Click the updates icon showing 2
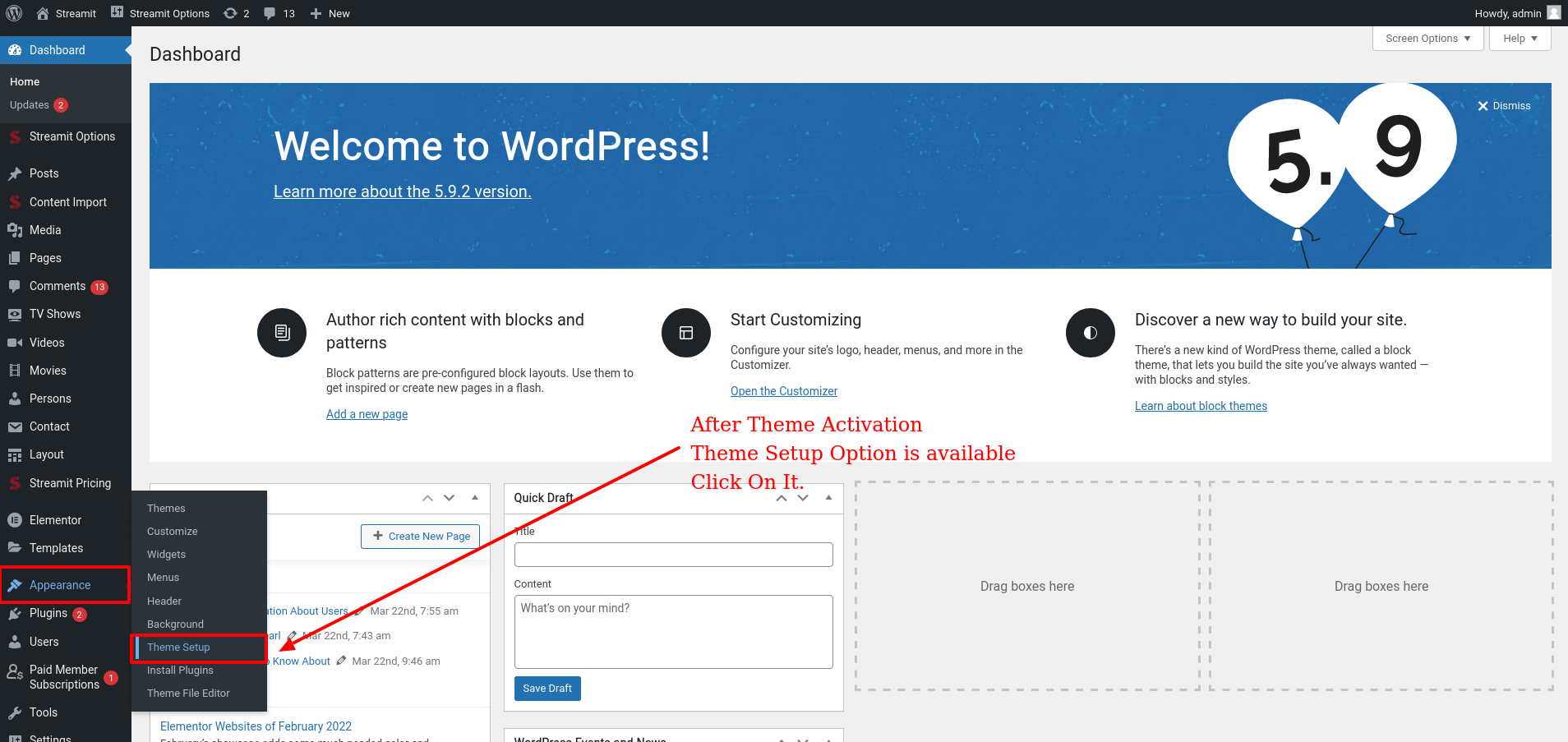 237,13
